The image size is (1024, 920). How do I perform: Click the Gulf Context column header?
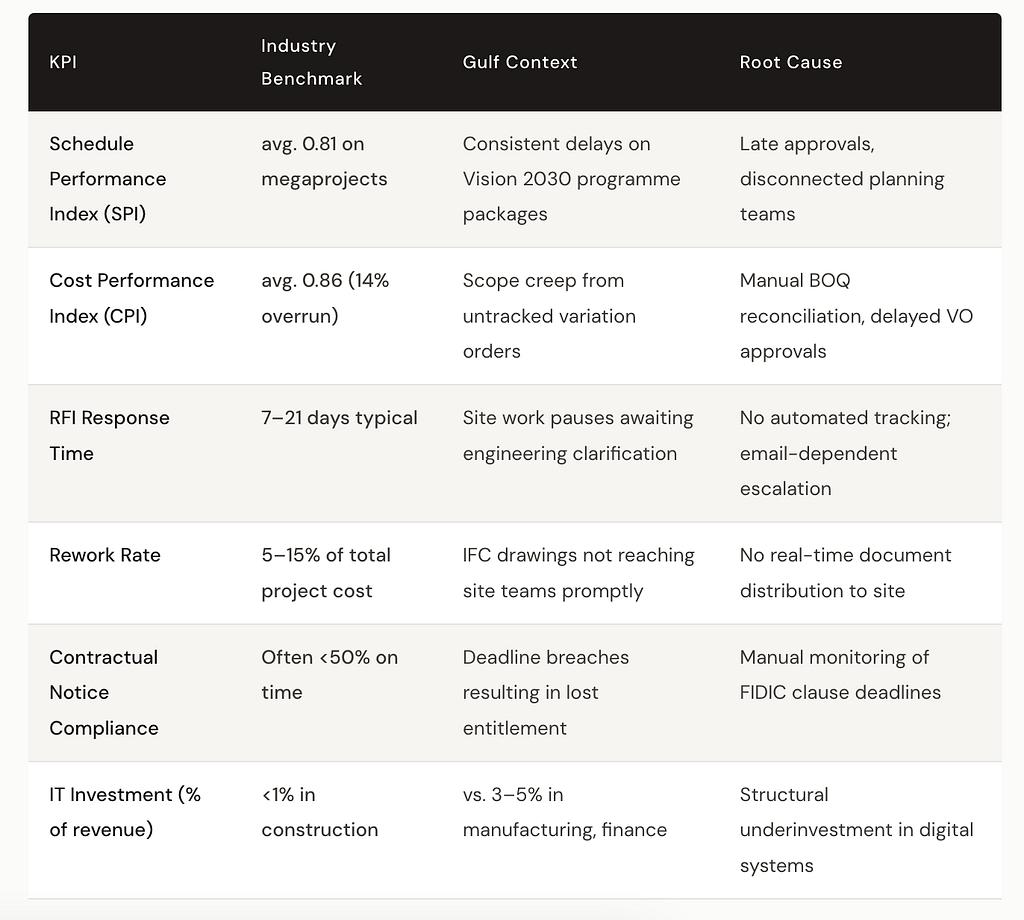[520, 62]
